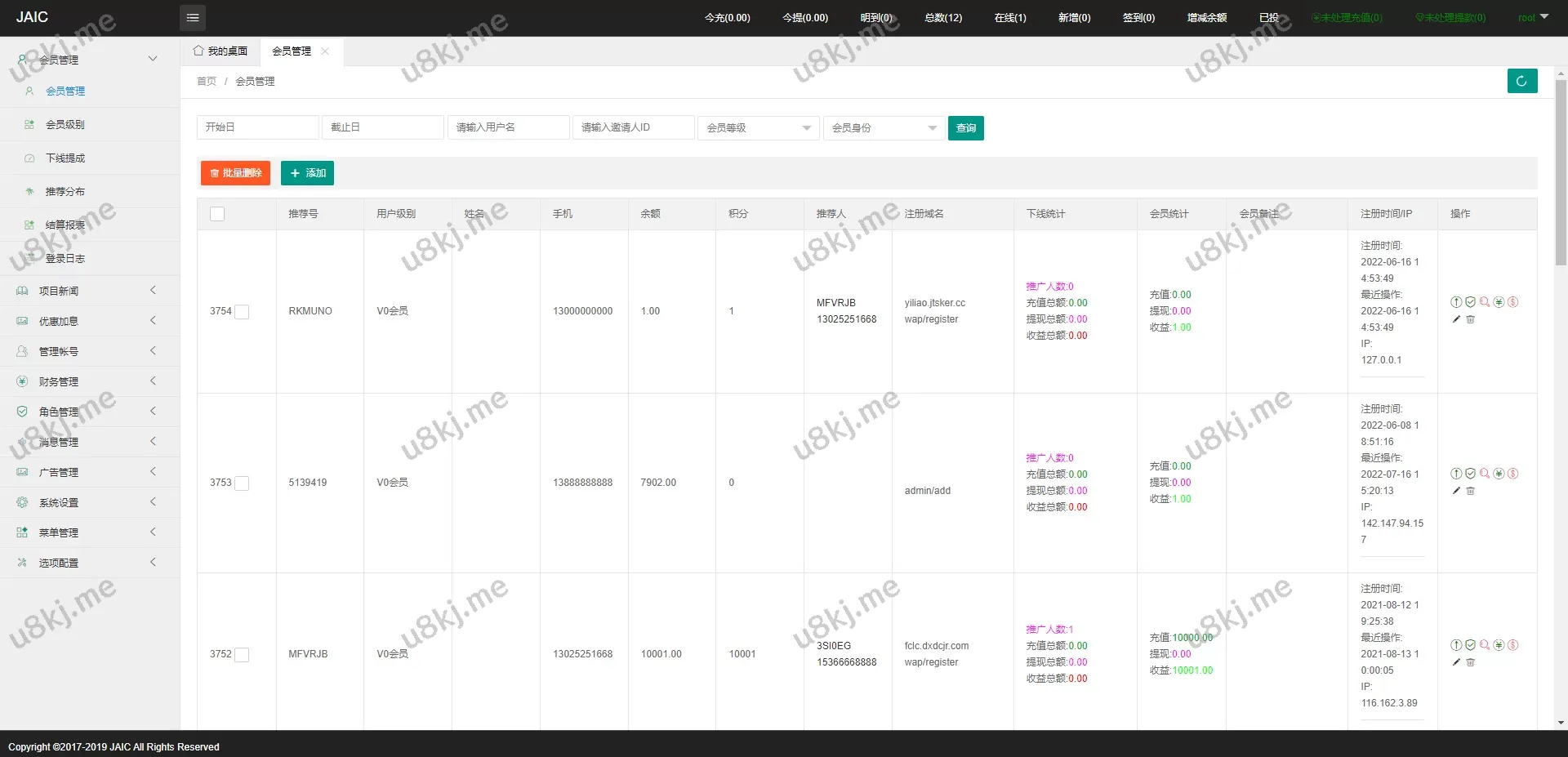The width and height of the screenshot is (1568, 757).
Task: Click trash delete icon for member 5139419
Action: [1470, 491]
